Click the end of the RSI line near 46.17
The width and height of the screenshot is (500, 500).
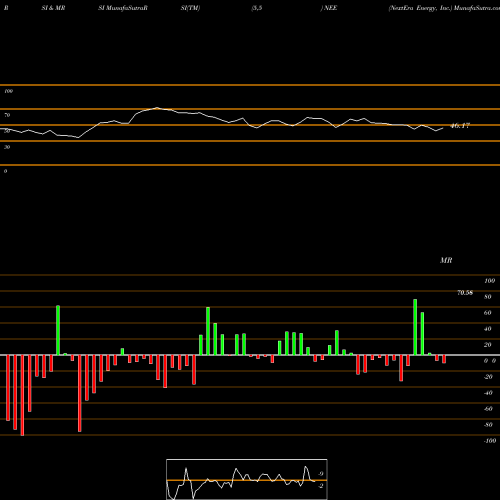tap(443, 128)
